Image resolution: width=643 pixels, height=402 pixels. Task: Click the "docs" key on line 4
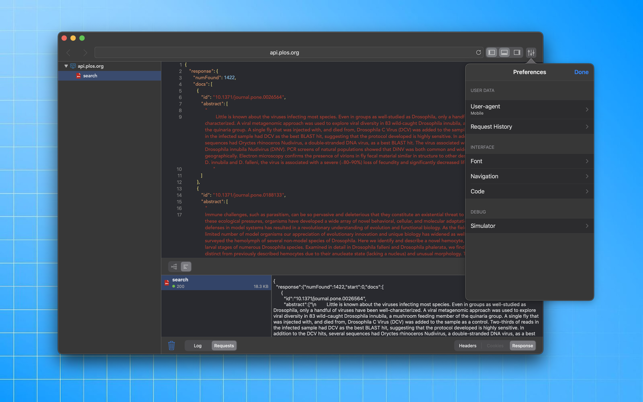tap(201, 84)
